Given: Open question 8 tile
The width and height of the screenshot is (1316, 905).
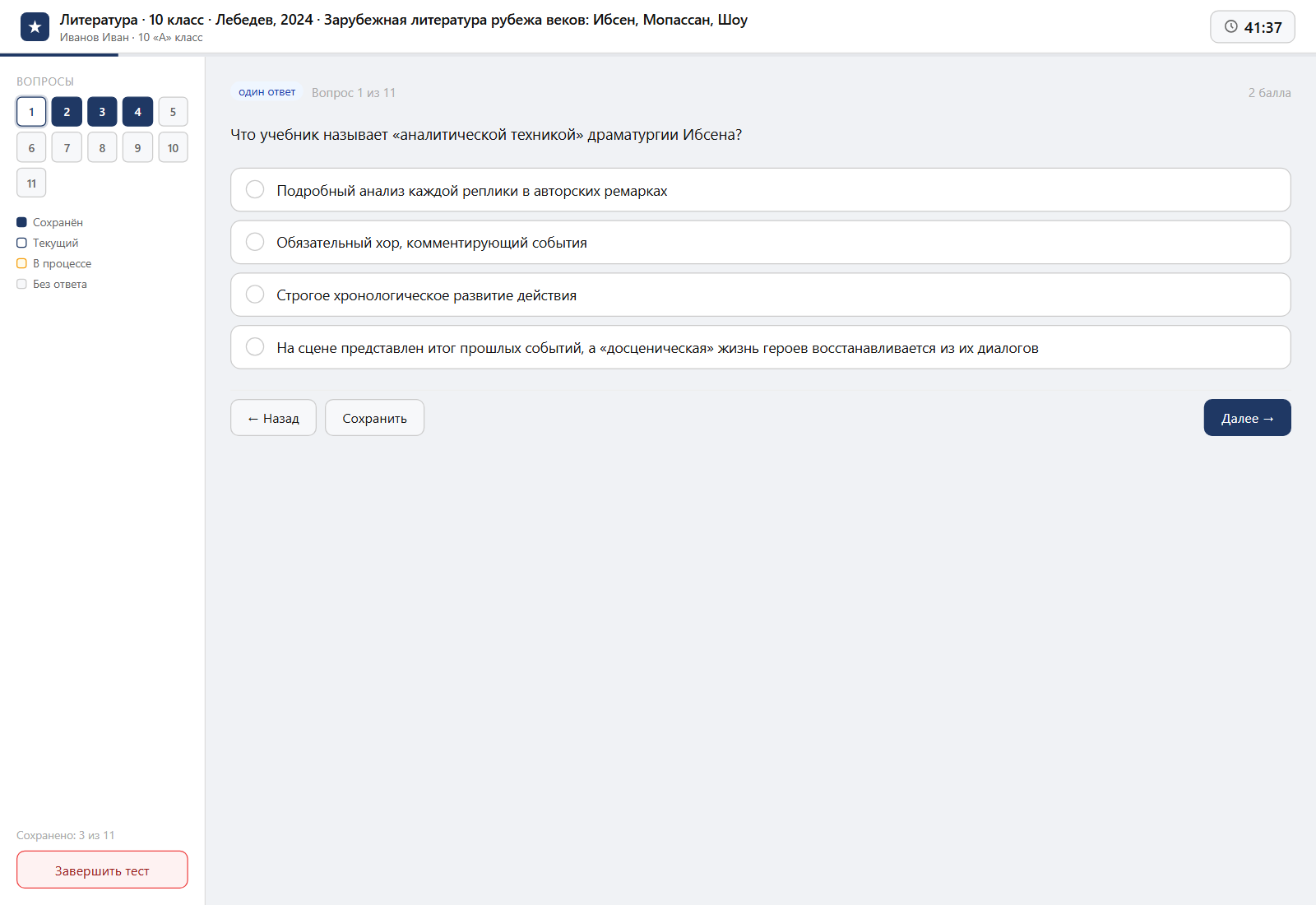Looking at the screenshot, I should [x=102, y=147].
